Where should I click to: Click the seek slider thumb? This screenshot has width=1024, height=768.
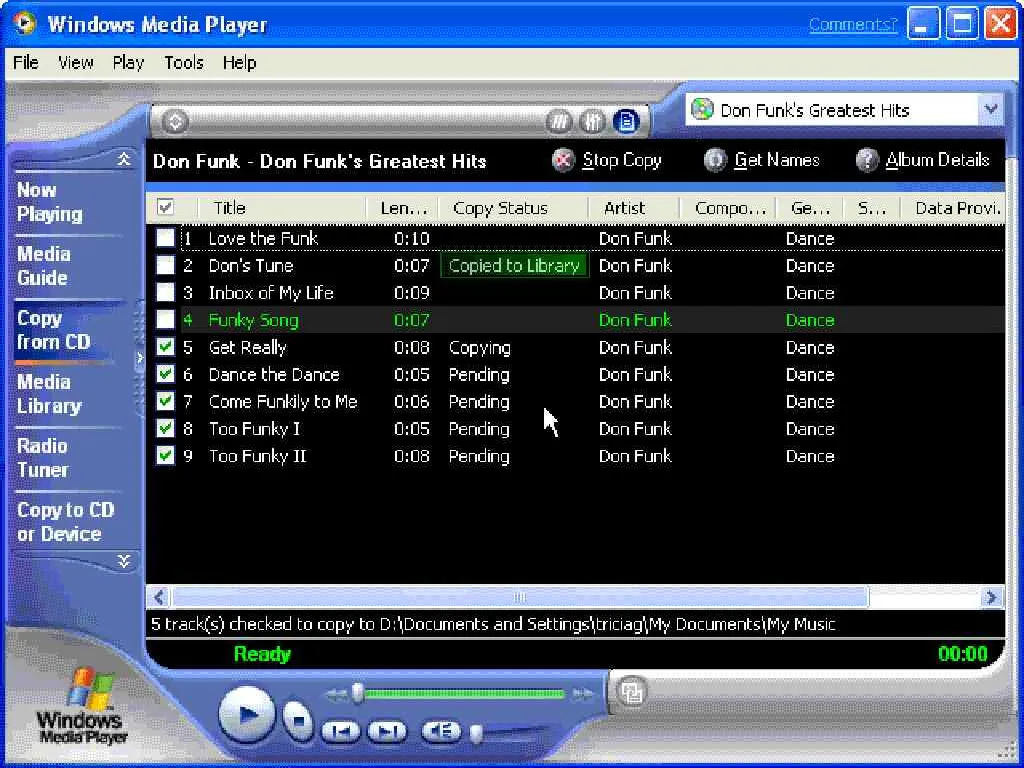click(357, 694)
